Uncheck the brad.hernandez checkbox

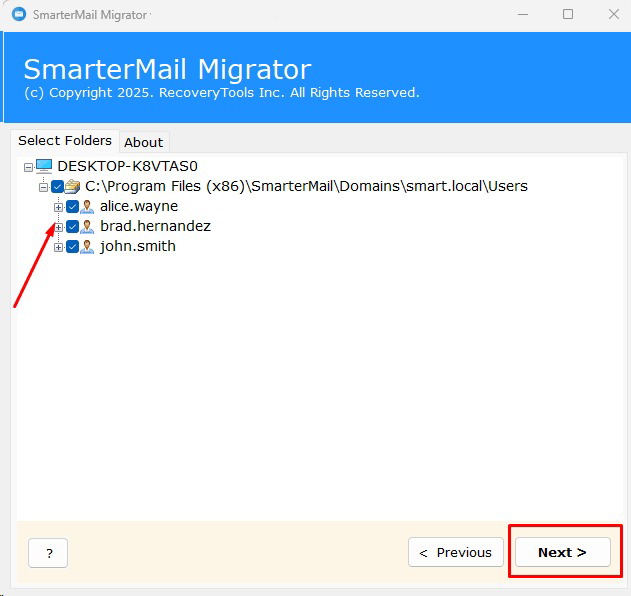(x=72, y=227)
